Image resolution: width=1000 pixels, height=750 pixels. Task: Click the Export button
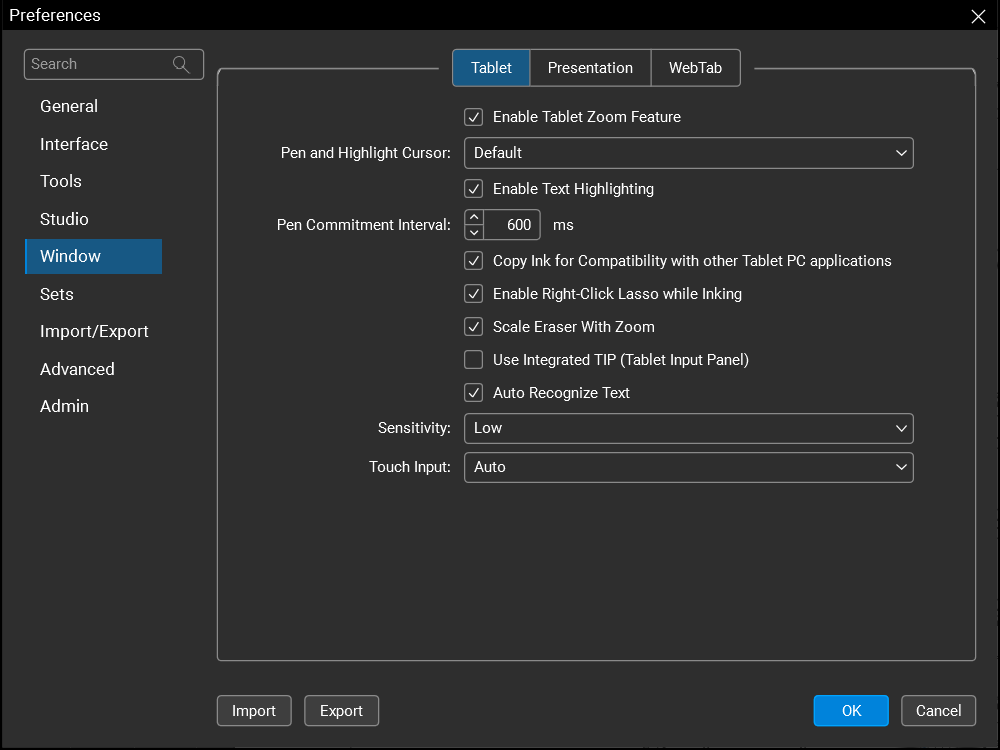tap(341, 711)
